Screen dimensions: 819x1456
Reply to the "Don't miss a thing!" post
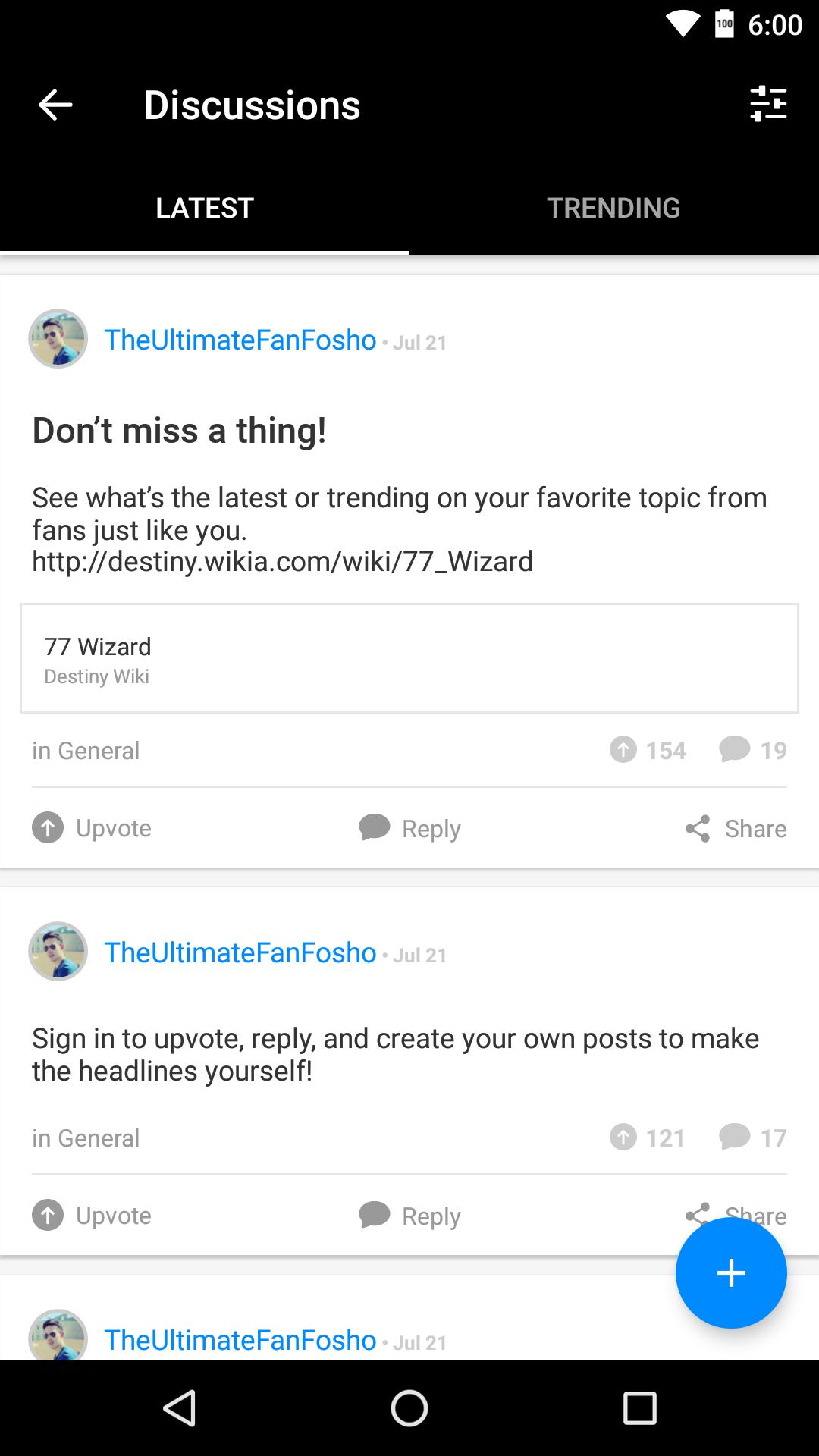tap(409, 828)
